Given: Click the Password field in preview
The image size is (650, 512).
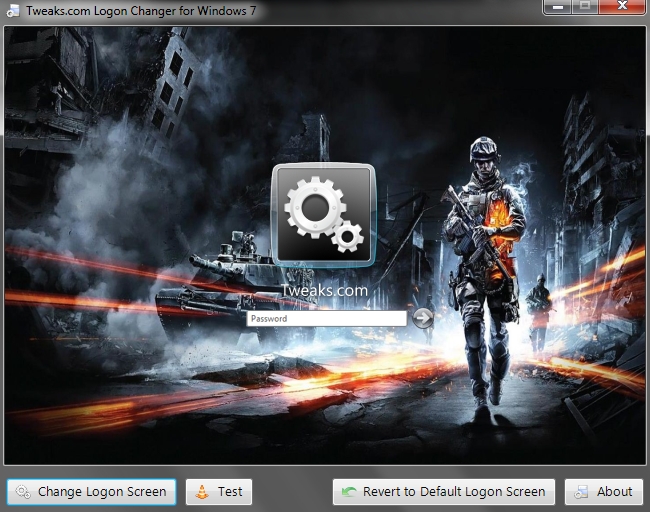Looking at the screenshot, I should [327, 318].
